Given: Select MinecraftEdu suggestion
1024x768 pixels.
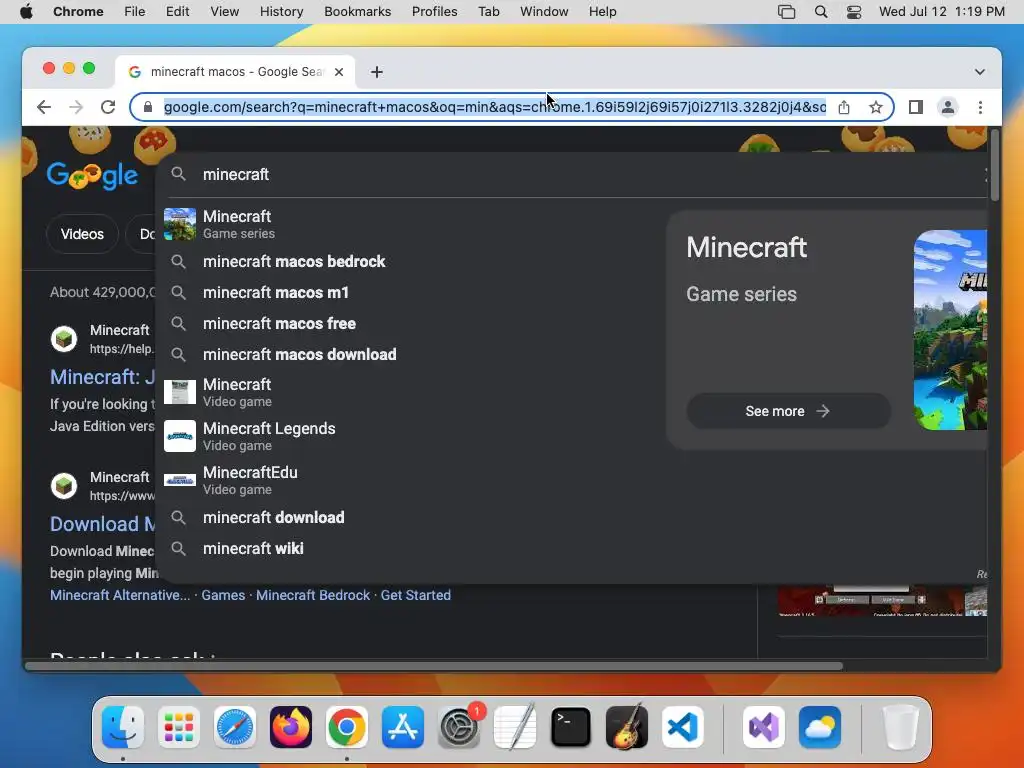Looking at the screenshot, I should [411, 480].
